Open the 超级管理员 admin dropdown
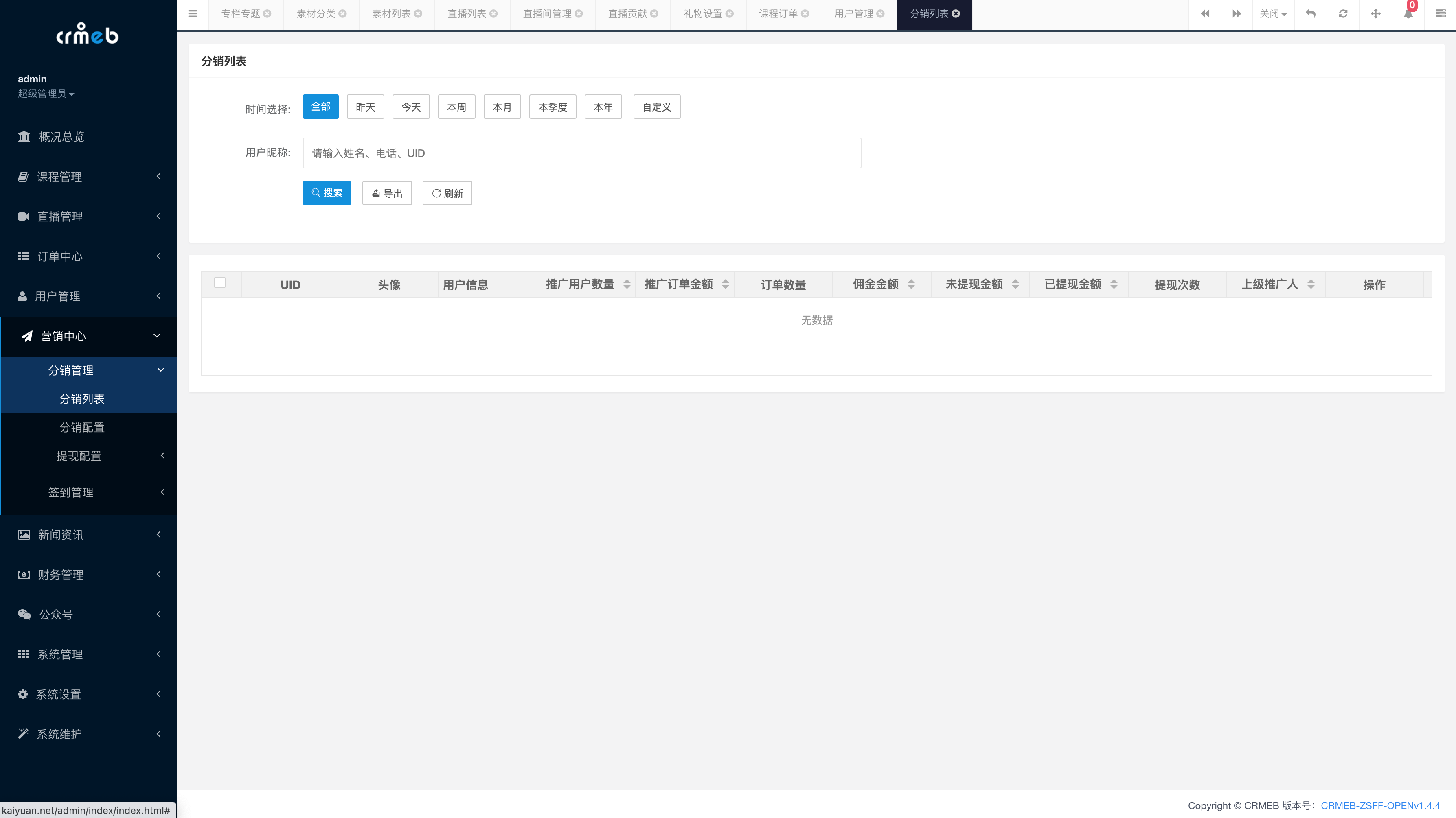This screenshot has width=1456, height=818. pos(46,94)
